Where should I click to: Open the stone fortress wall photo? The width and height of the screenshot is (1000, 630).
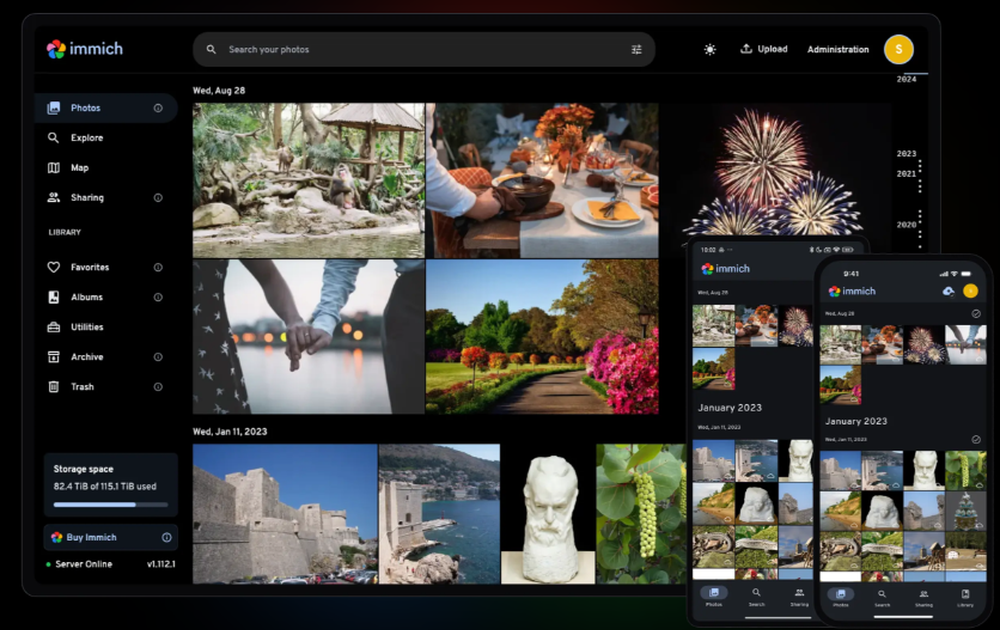(285, 514)
